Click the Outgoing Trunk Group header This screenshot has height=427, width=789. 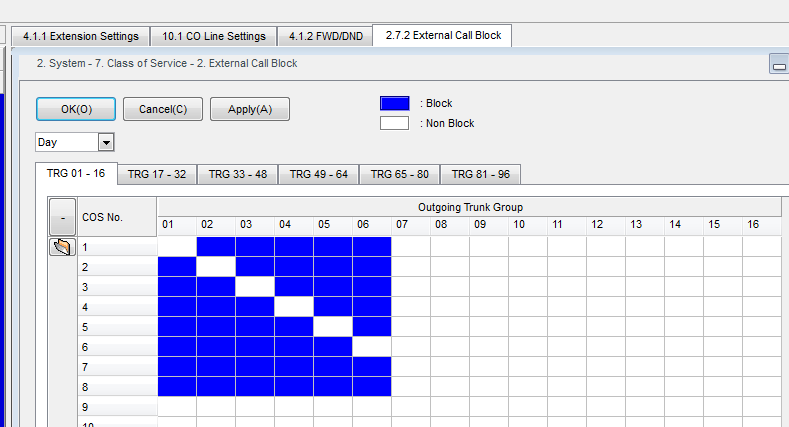[469, 207]
